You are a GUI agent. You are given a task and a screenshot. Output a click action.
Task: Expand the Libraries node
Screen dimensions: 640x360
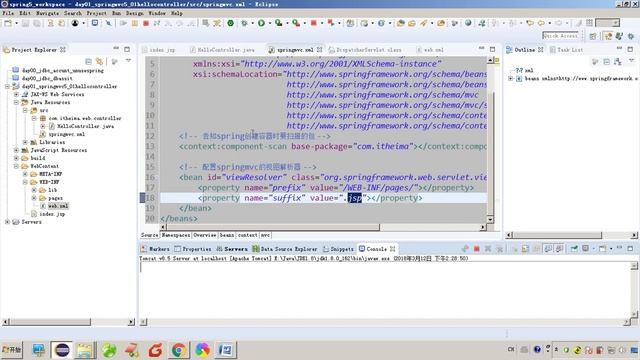(25, 142)
